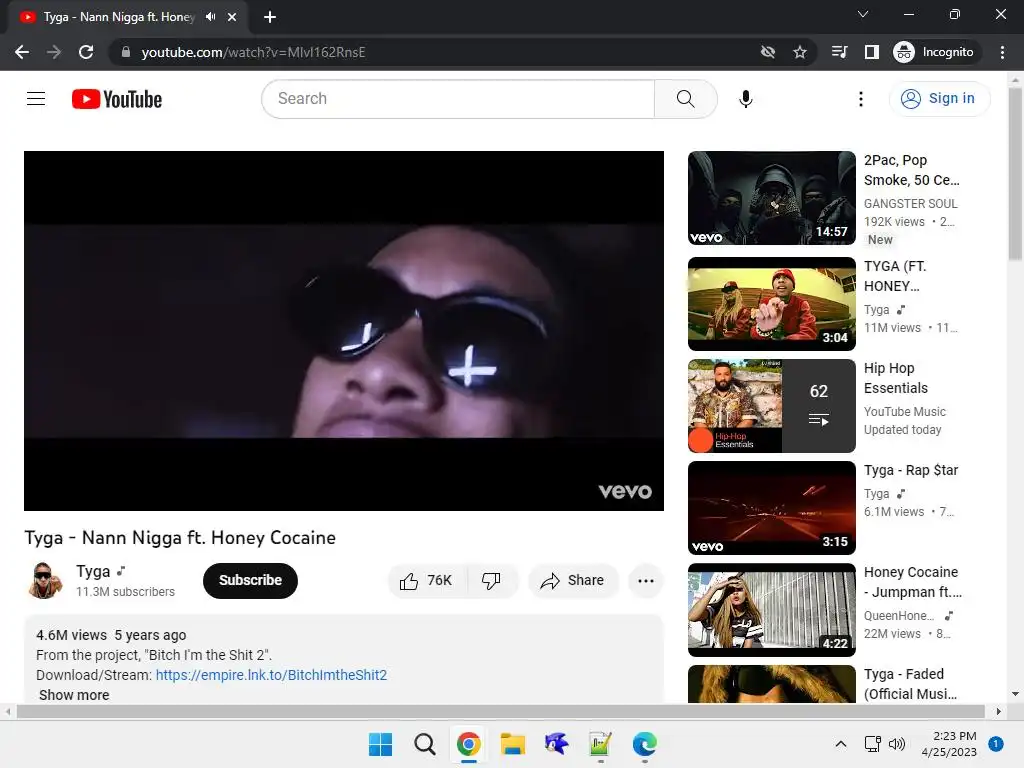View site info lock icon
The width and height of the screenshot is (1024, 768).
(126, 52)
